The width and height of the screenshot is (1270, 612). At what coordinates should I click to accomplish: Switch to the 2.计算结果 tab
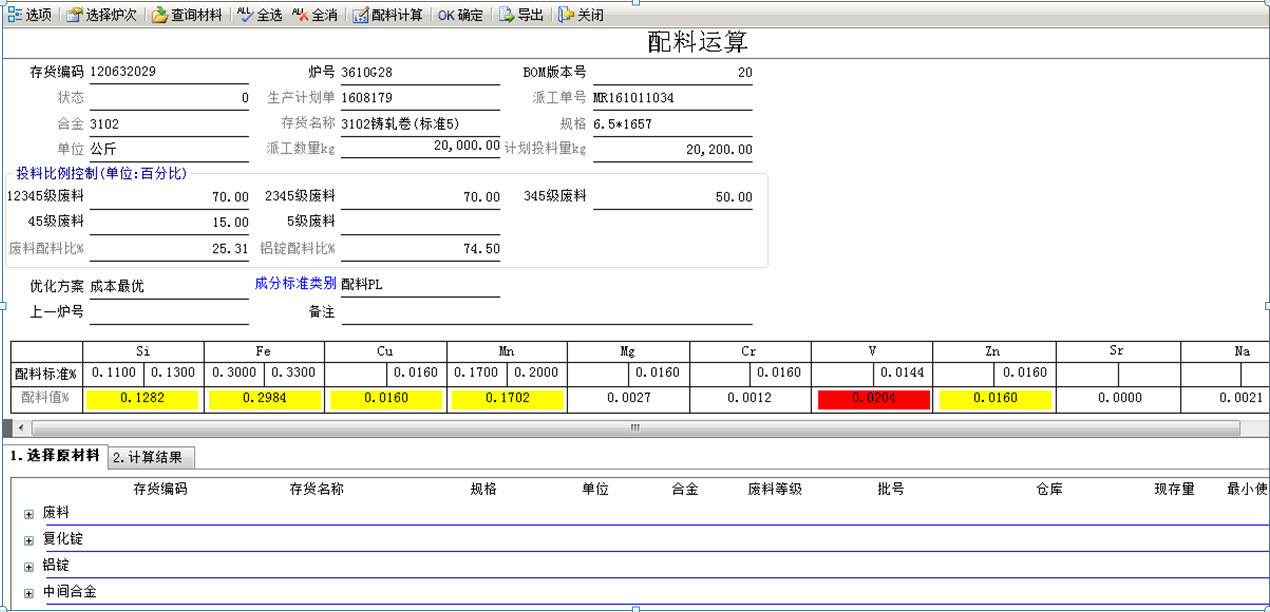coord(150,458)
